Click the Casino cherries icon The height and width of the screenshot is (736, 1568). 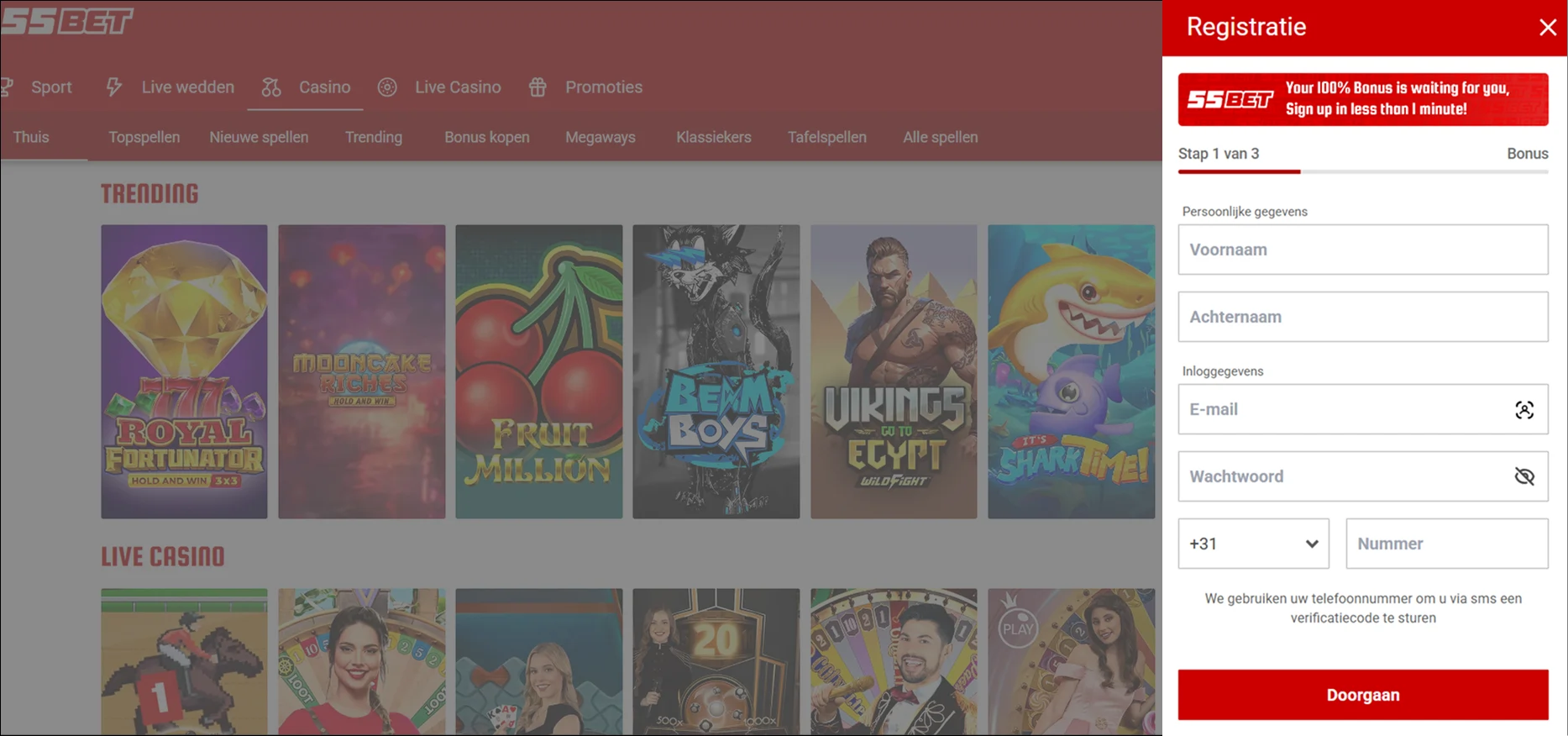pyautogui.click(x=271, y=87)
